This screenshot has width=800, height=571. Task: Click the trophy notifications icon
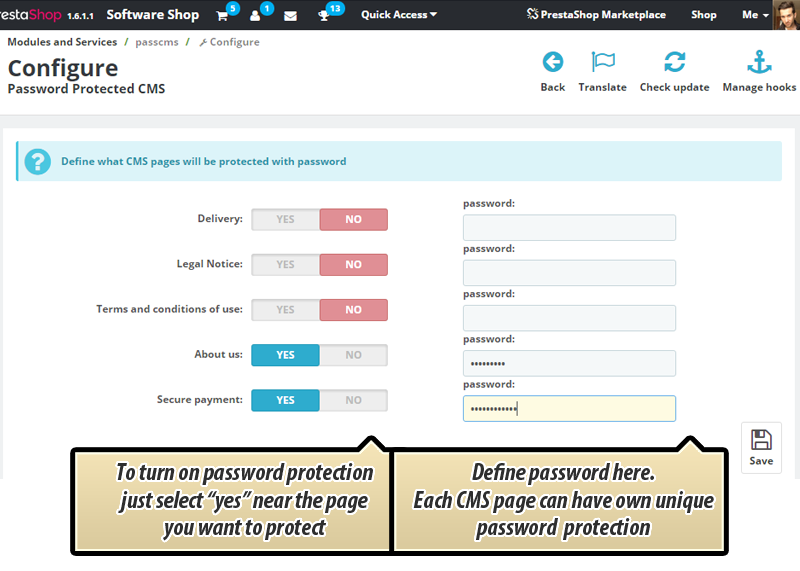[323, 15]
